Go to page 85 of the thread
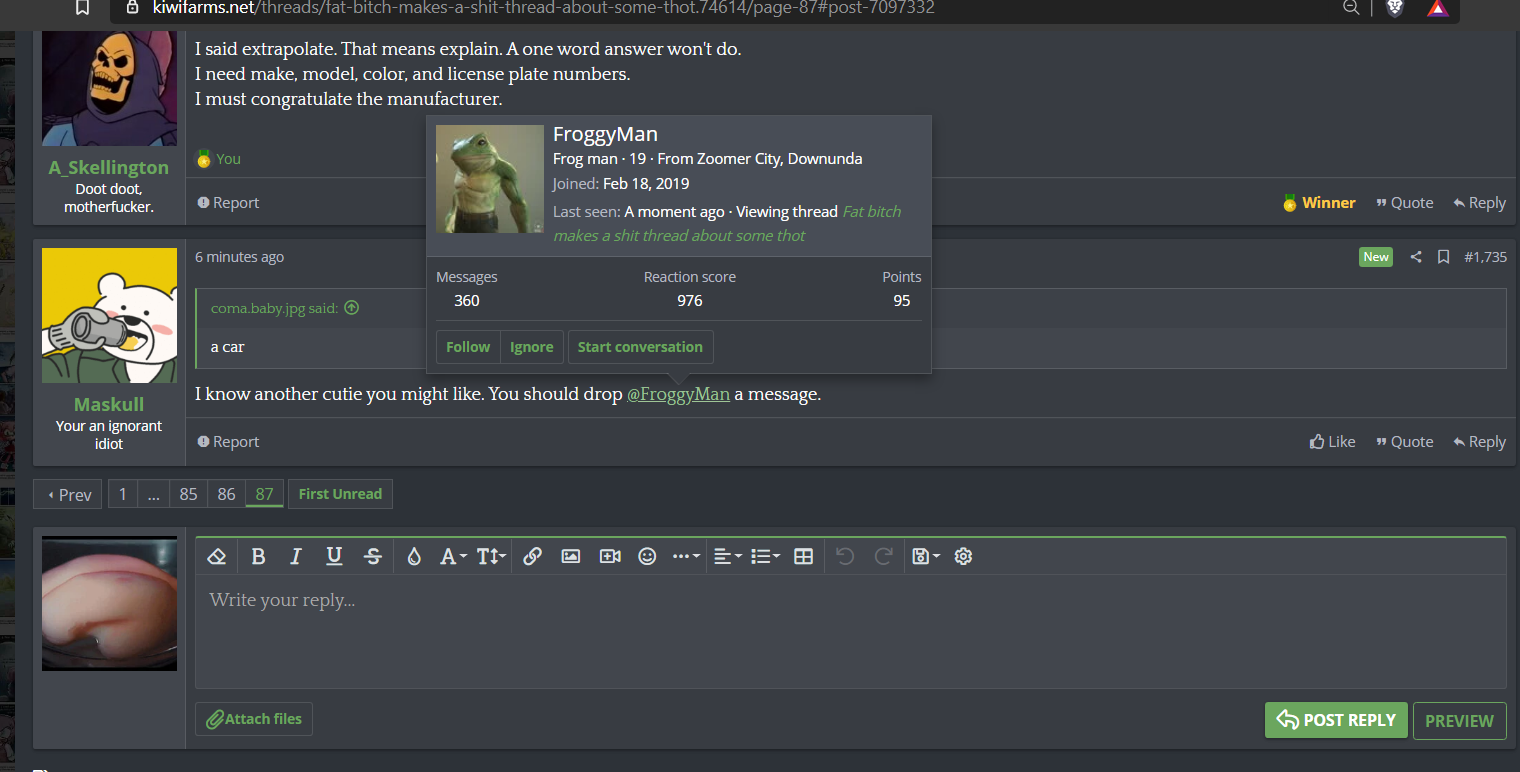The image size is (1520, 772). (188, 494)
